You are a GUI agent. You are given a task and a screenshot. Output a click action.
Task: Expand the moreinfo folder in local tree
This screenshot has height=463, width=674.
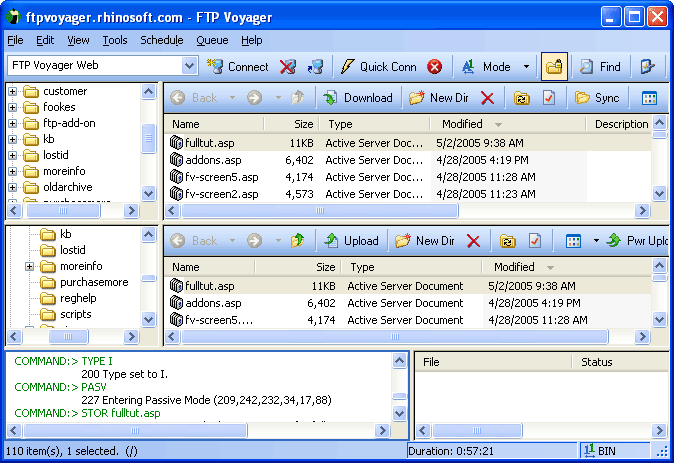point(30,267)
